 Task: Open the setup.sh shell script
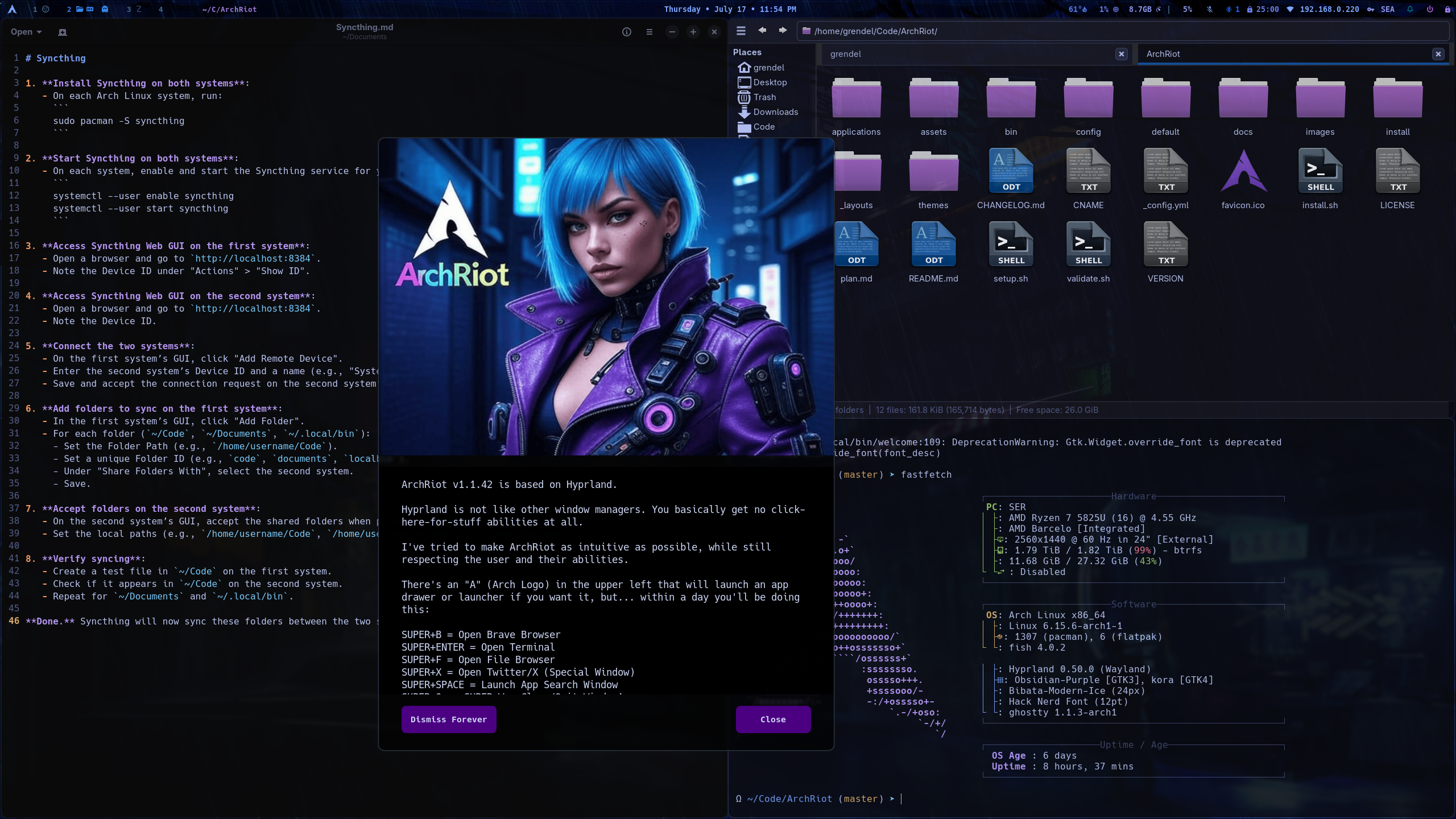[x=1011, y=252]
